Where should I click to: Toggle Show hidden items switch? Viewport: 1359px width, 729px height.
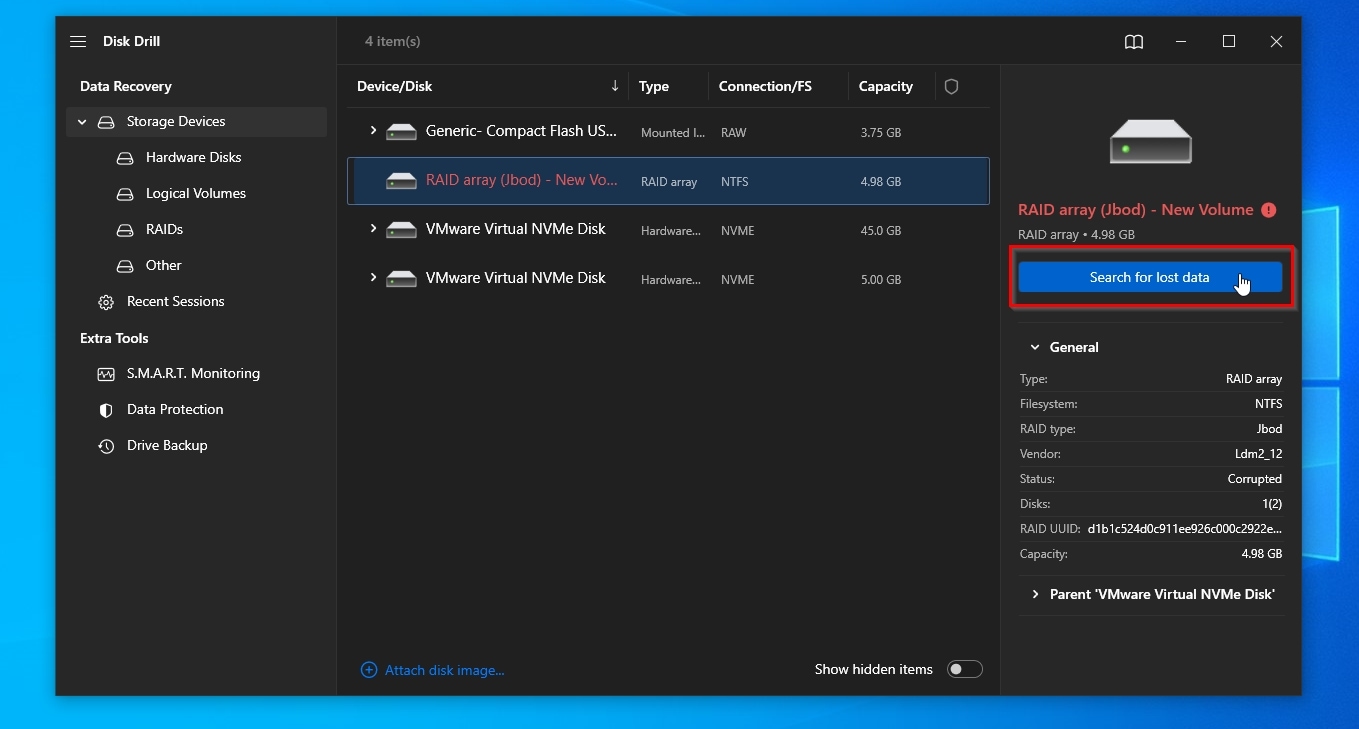click(964, 670)
